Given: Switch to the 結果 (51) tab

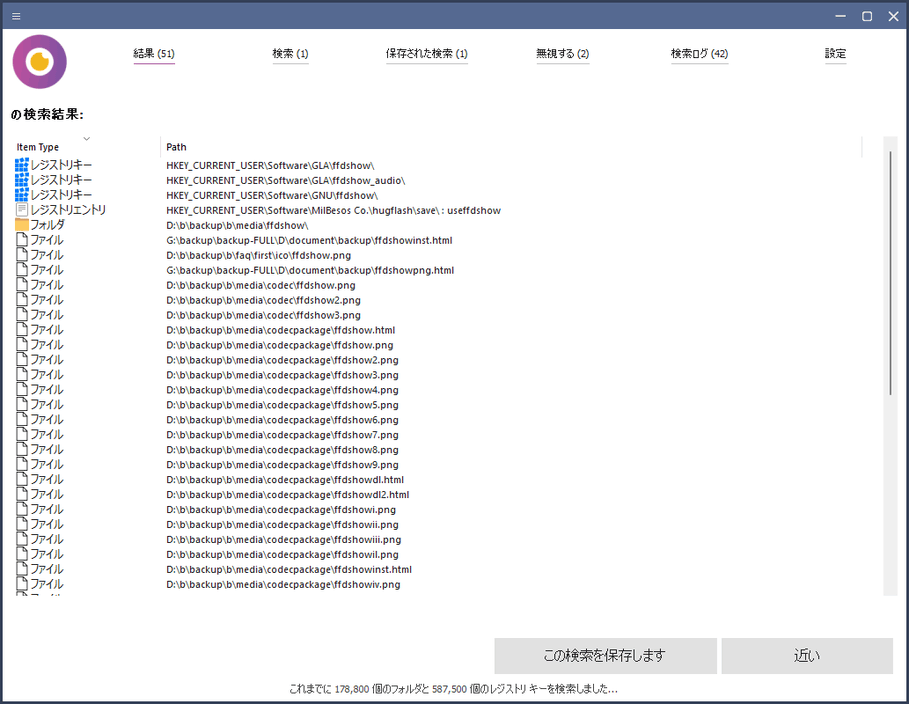Looking at the screenshot, I should click(x=154, y=53).
